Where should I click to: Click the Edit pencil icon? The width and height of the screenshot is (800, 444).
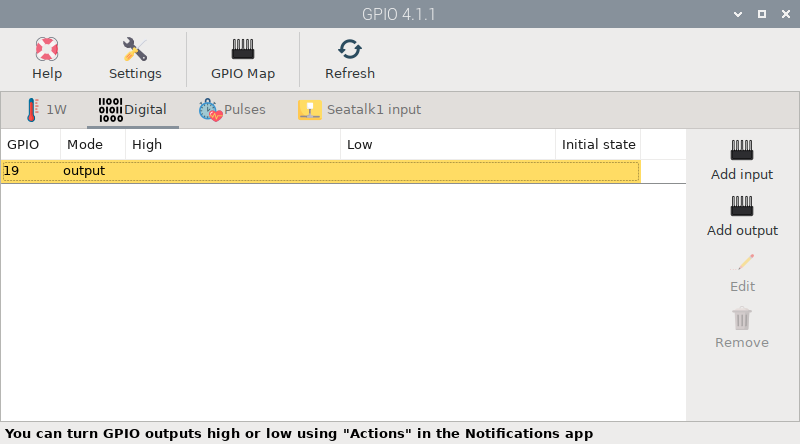tap(742, 262)
